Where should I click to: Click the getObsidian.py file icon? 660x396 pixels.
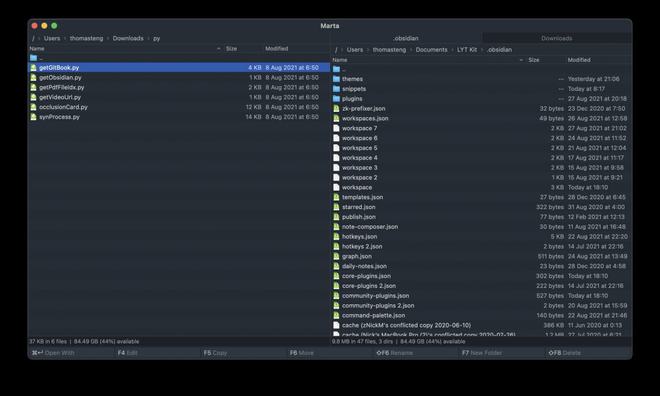click(x=34, y=77)
